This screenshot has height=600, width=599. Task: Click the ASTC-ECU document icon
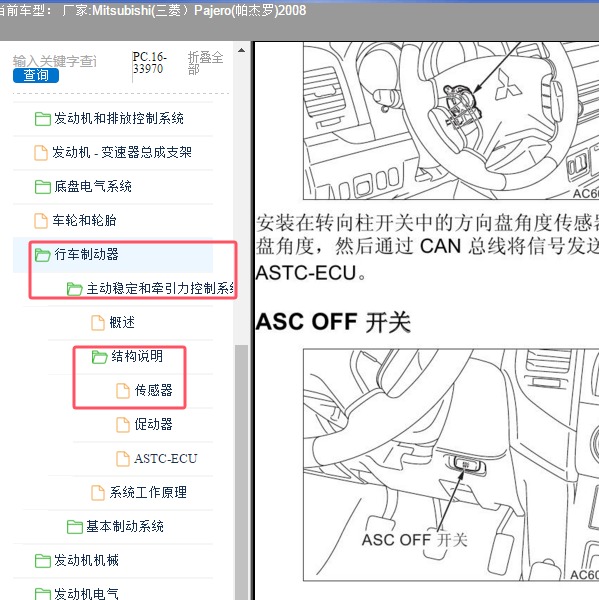tap(122, 459)
